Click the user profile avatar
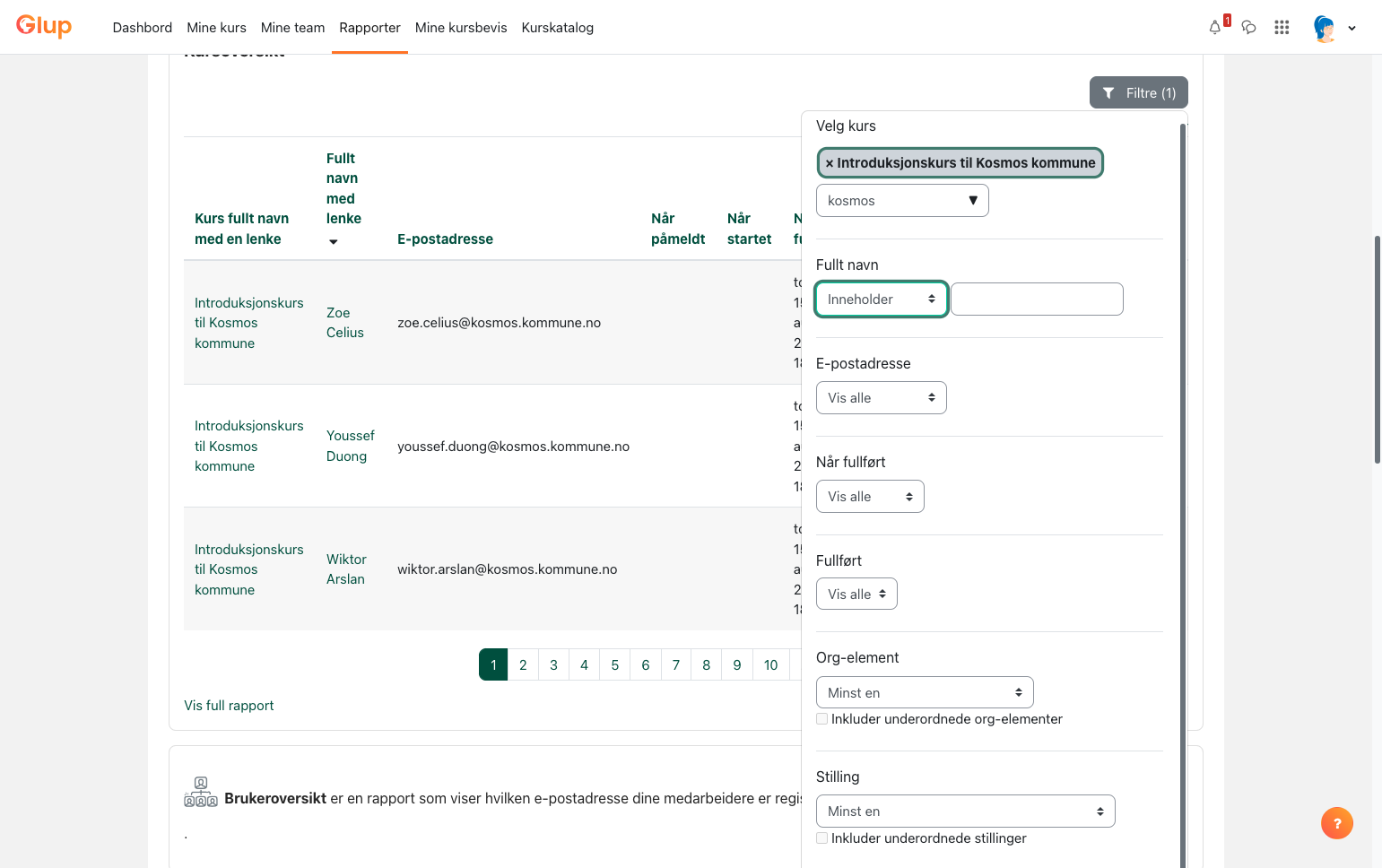Screen dimensions: 1382x868 (x=1324, y=28)
